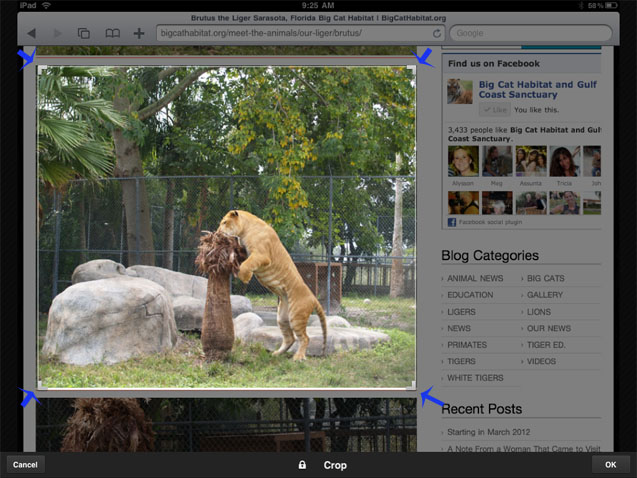
Task: Open Assunta's profile photo
Action: coord(531,161)
